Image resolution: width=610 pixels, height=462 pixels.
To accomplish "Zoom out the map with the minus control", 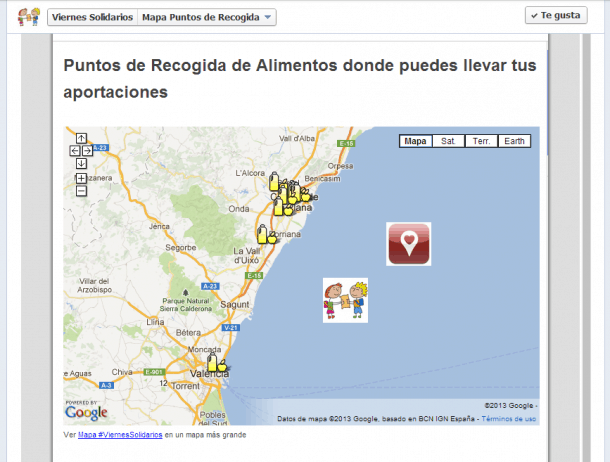I will [81, 191].
